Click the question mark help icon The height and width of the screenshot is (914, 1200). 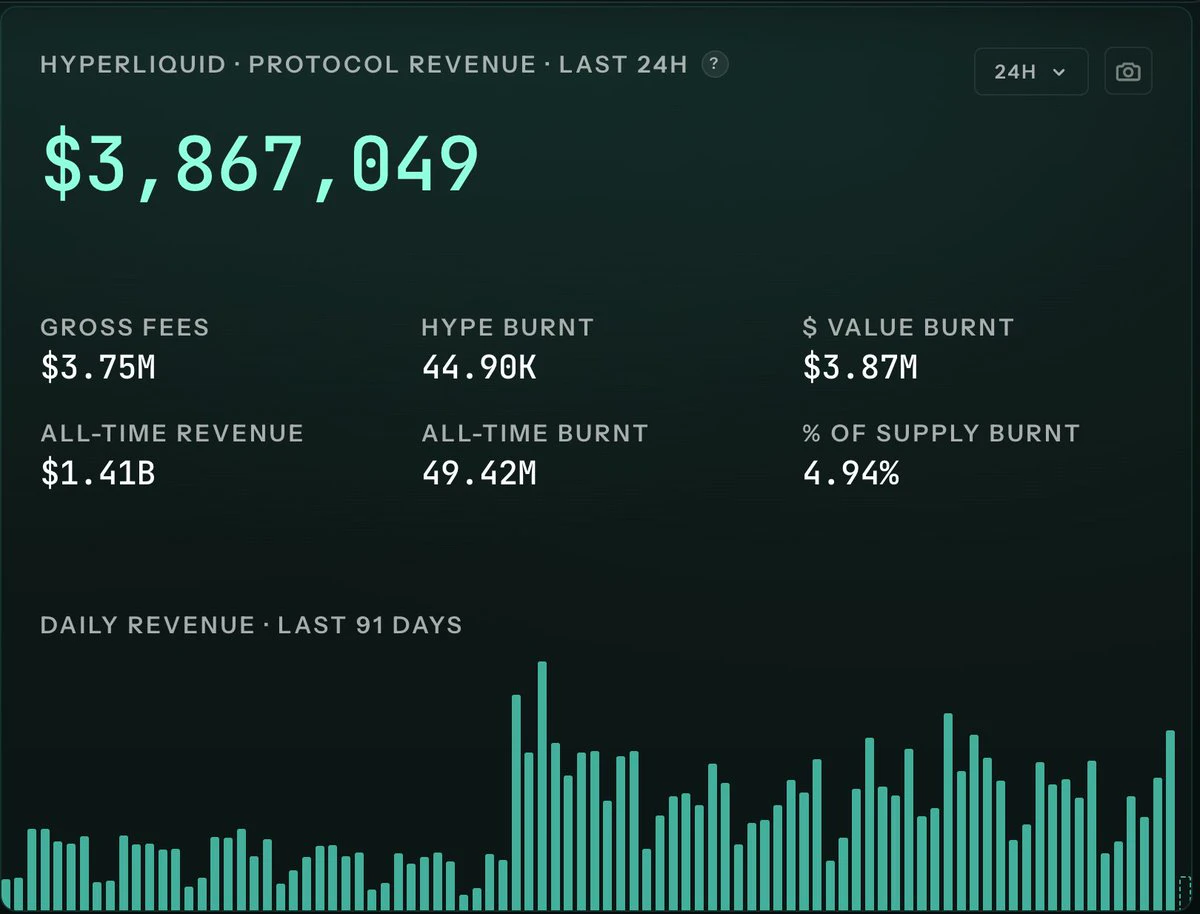pos(714,65)
